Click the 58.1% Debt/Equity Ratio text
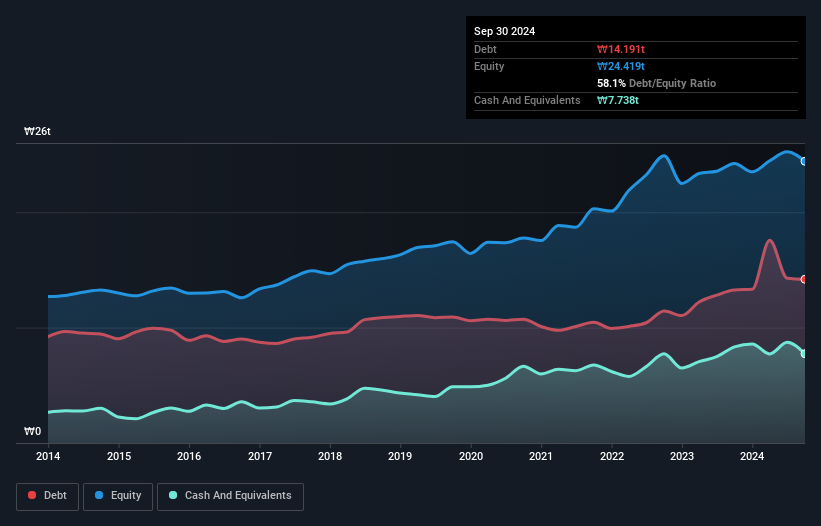The image size is (821, 526). click(656, 83)
